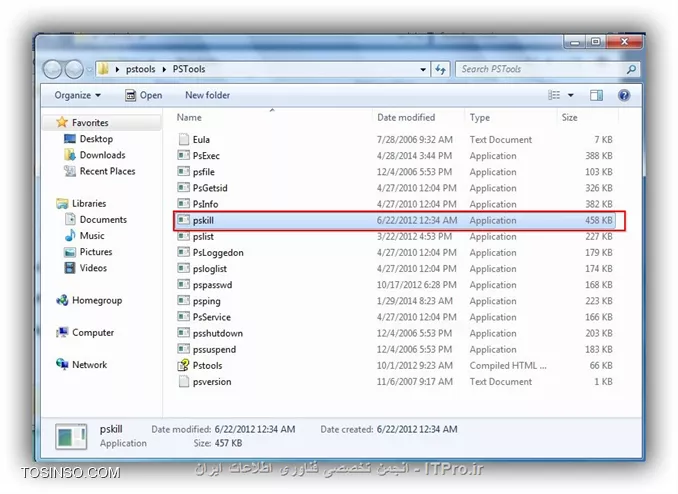Viewport: 678px width, 494px height.
Task: Click the PsLoggedon application icon
Action: 184,252
